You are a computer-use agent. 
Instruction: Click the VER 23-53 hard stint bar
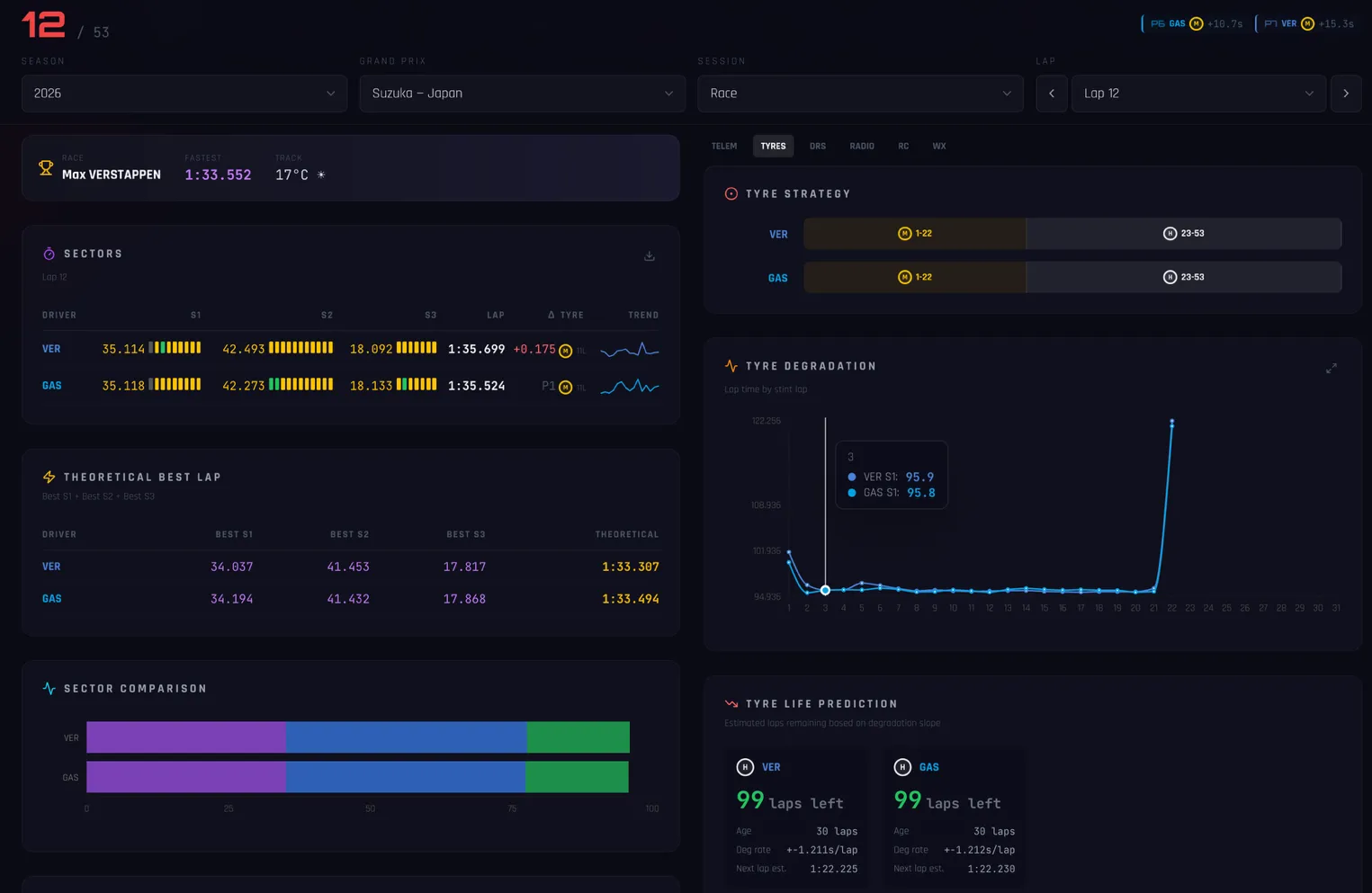click(x=1184, y=234)
